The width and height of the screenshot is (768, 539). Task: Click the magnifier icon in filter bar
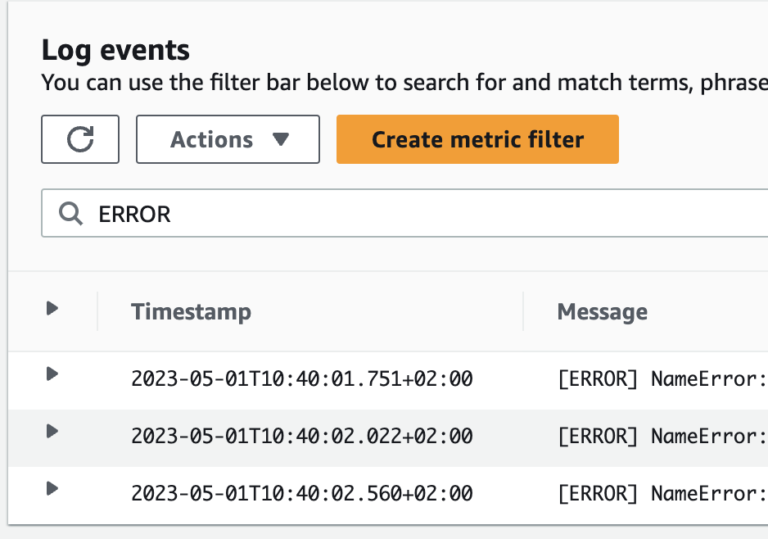pos(70,214)
